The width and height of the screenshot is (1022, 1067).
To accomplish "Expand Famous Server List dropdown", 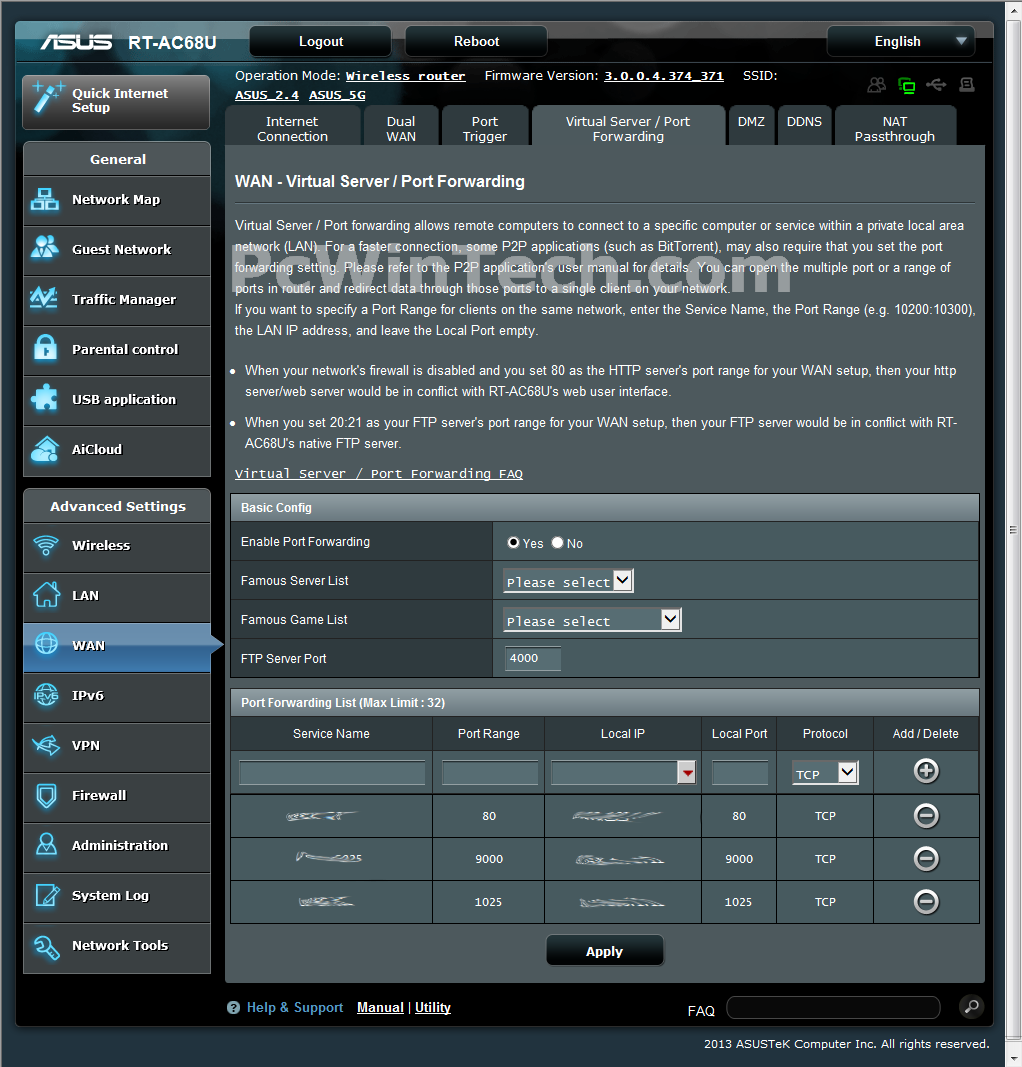I will (x=568, y=581).
